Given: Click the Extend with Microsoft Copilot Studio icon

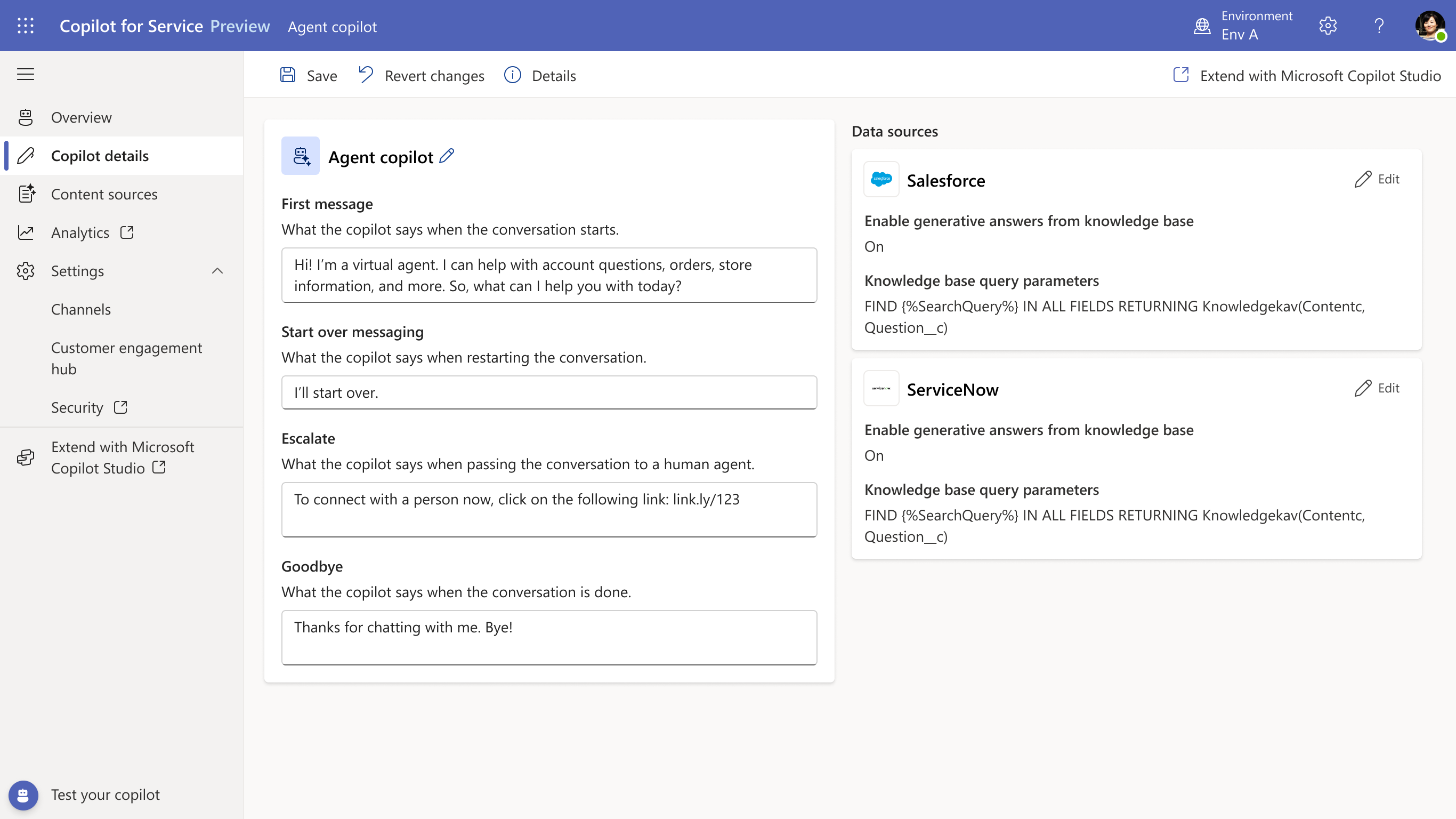Looking at the screenshot, I should click(1181, 75).
